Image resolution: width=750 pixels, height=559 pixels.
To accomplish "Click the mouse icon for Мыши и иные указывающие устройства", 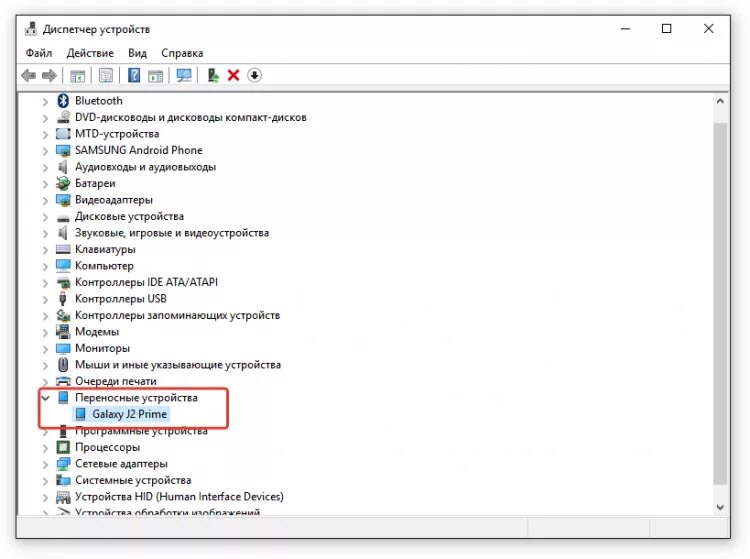I will pyautogui.click(x=63, y=365).
